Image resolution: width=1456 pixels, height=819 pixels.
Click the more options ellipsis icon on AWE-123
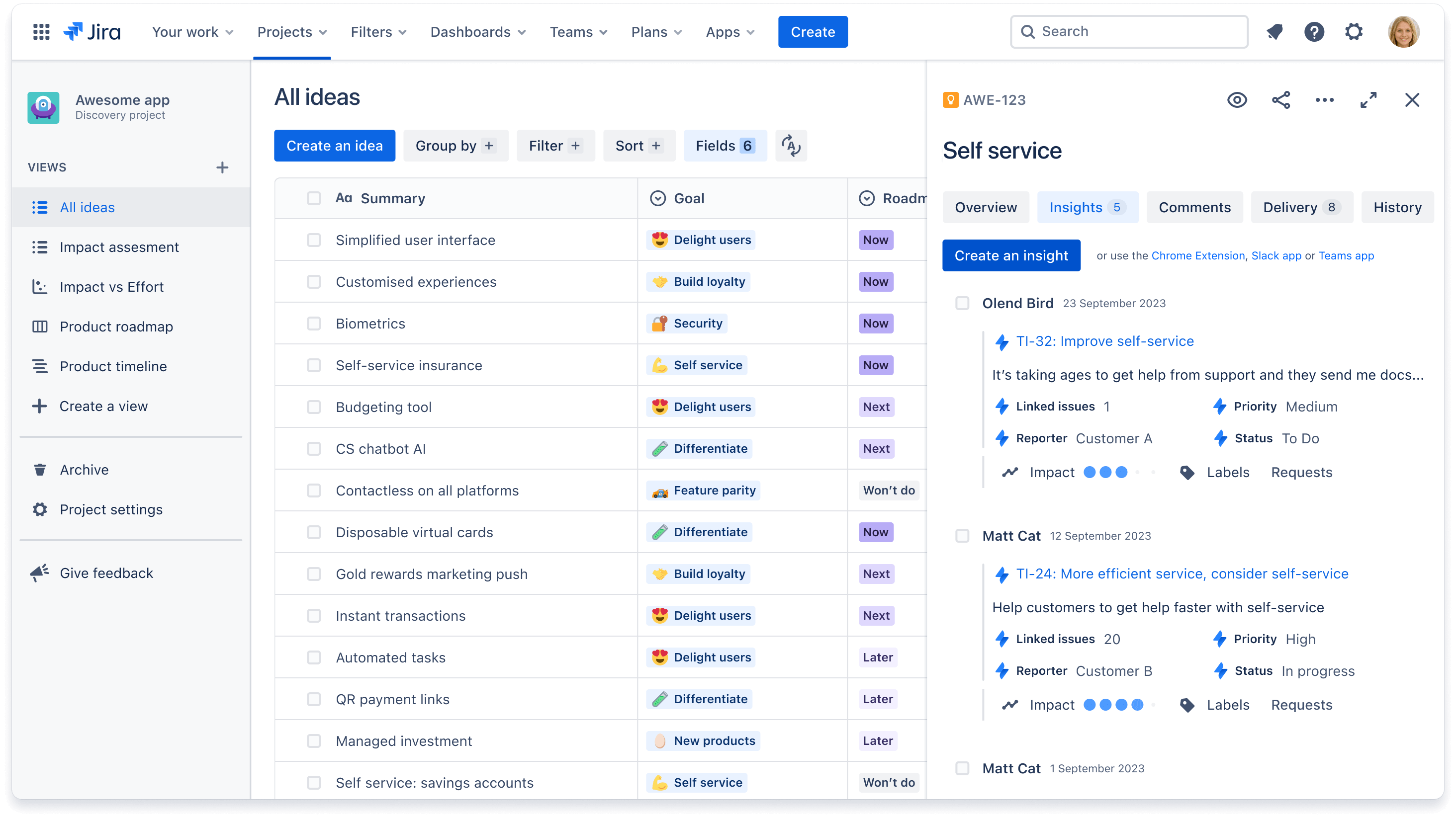[x=1325, y=100]
